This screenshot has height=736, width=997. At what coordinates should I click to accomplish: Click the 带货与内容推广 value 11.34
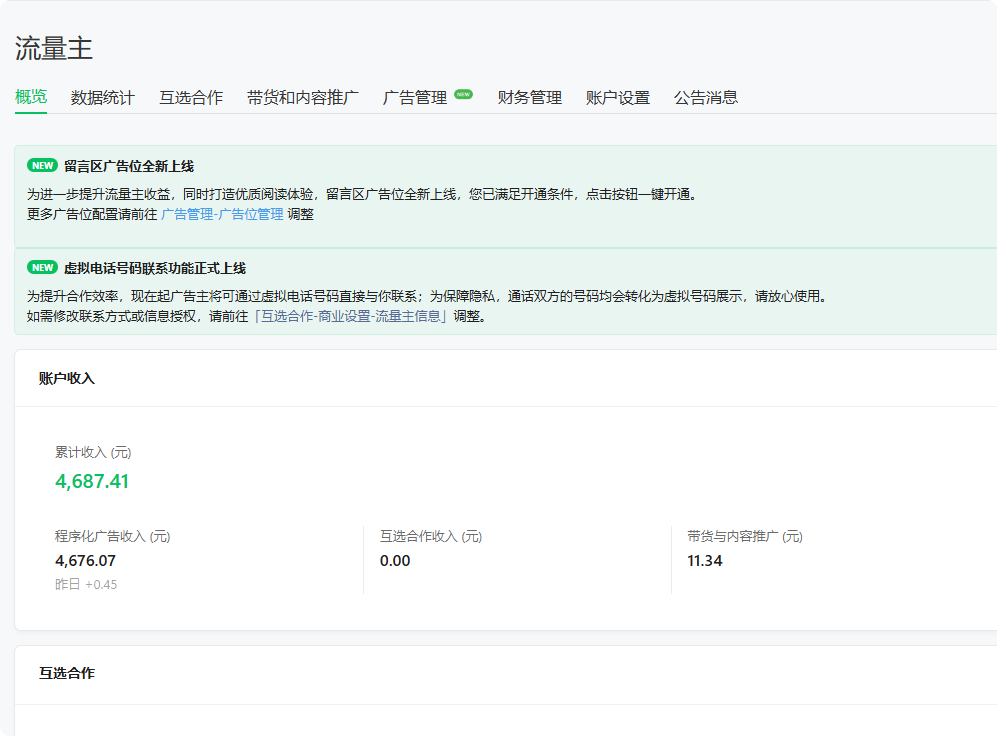point(705,561)
